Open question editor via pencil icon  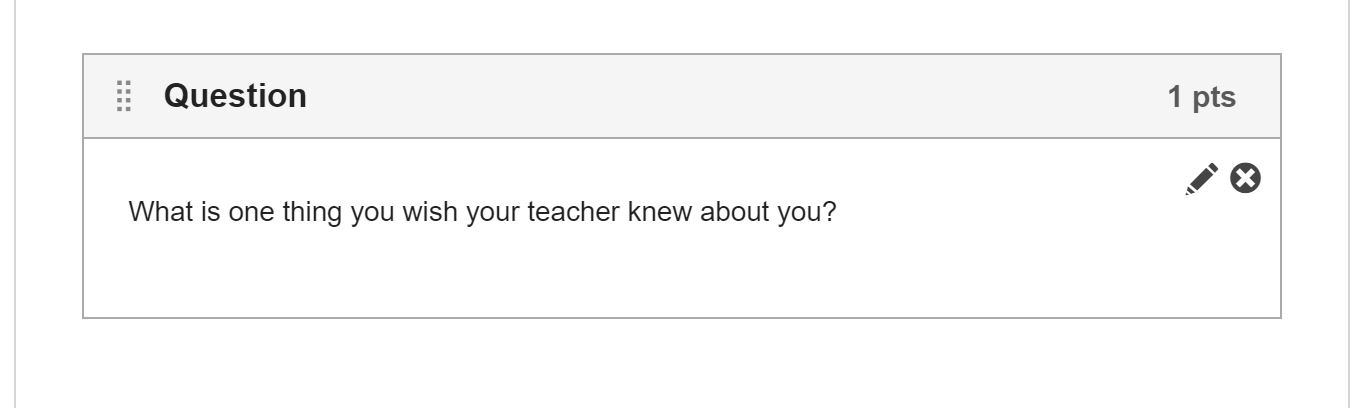pos(1202,178)
